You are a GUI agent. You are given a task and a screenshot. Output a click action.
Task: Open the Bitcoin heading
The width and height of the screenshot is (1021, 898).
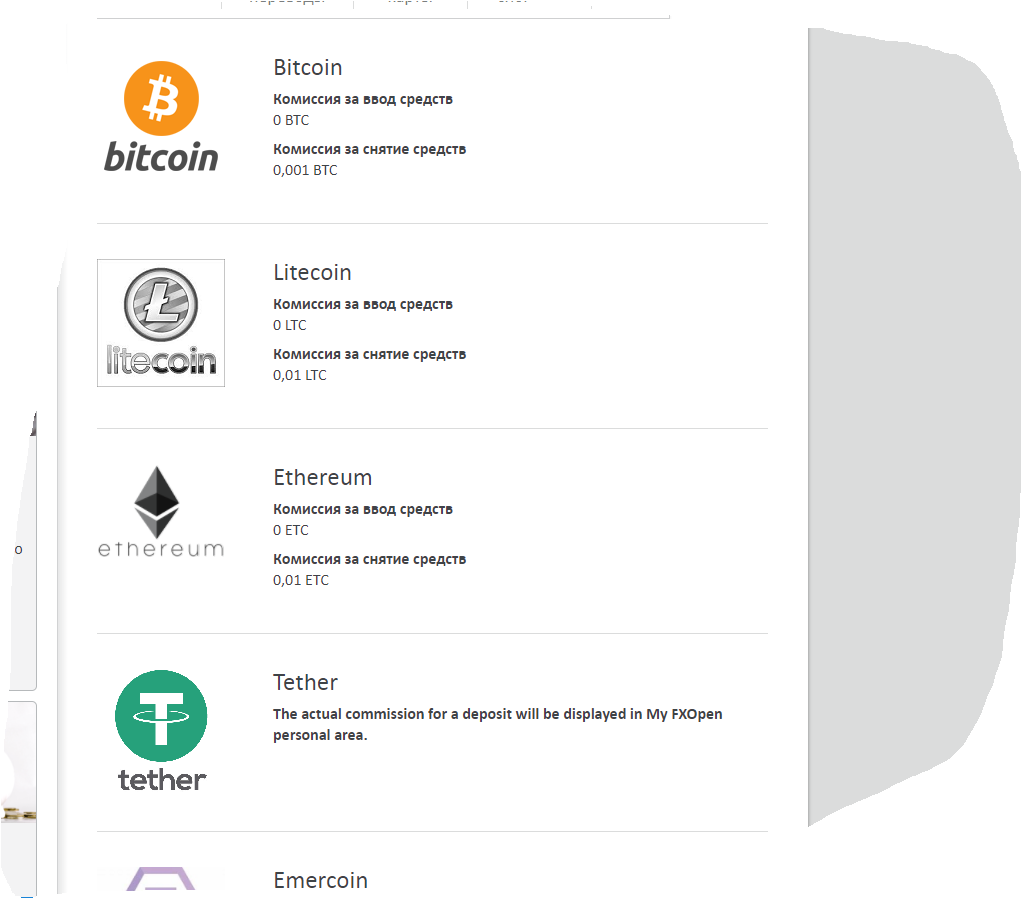pos(308,68)
